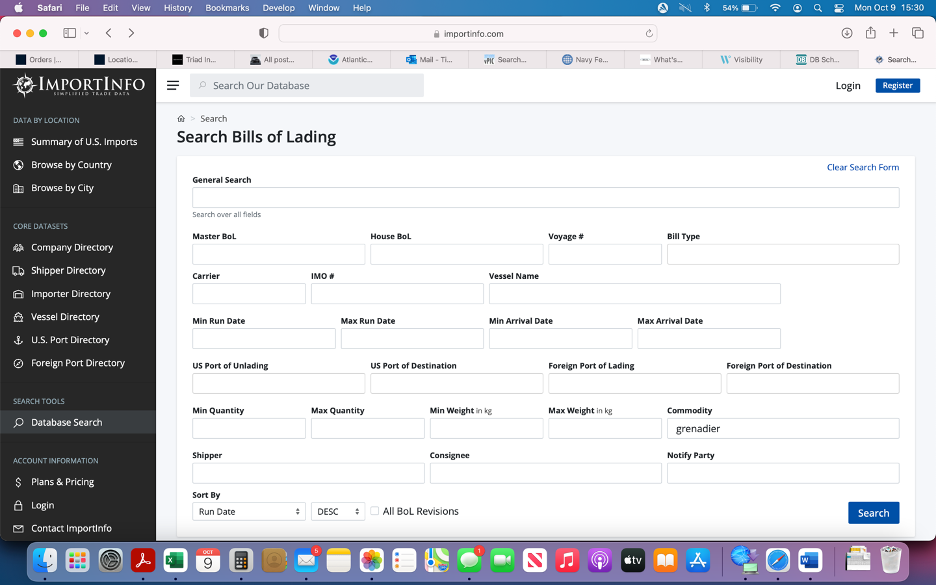
Task: Open Safari downloads icon
Action: (x=846, y=33)
